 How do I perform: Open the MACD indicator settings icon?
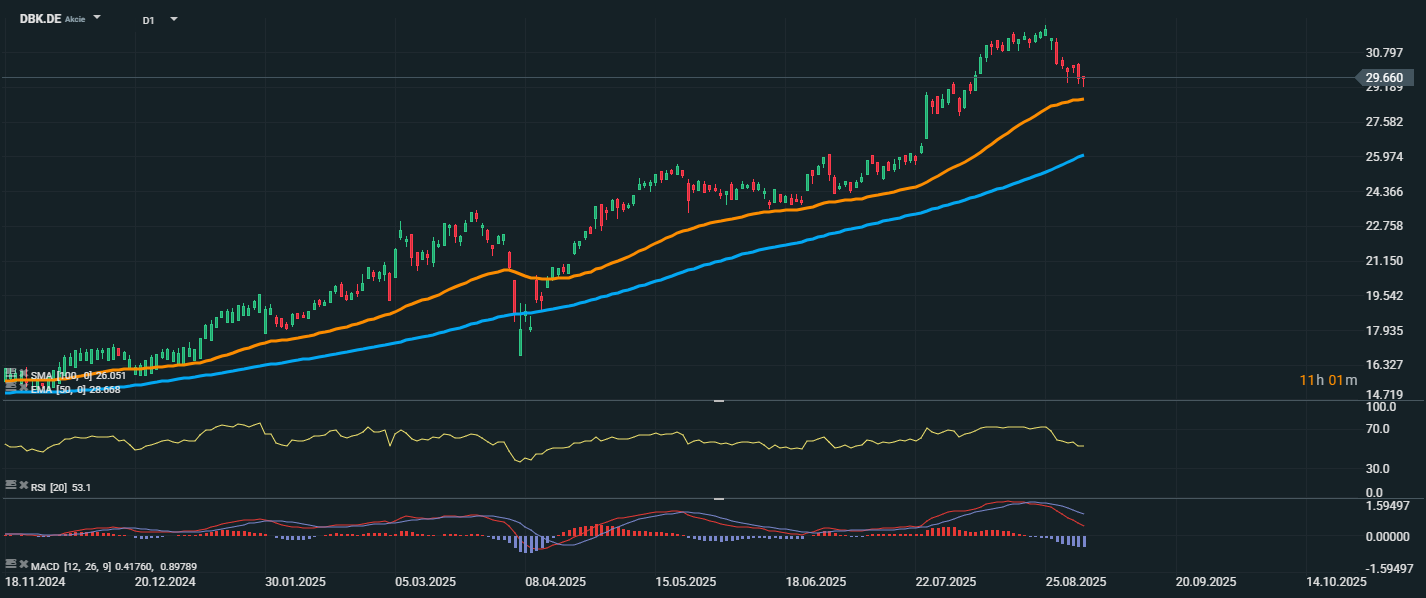point(10,565)
